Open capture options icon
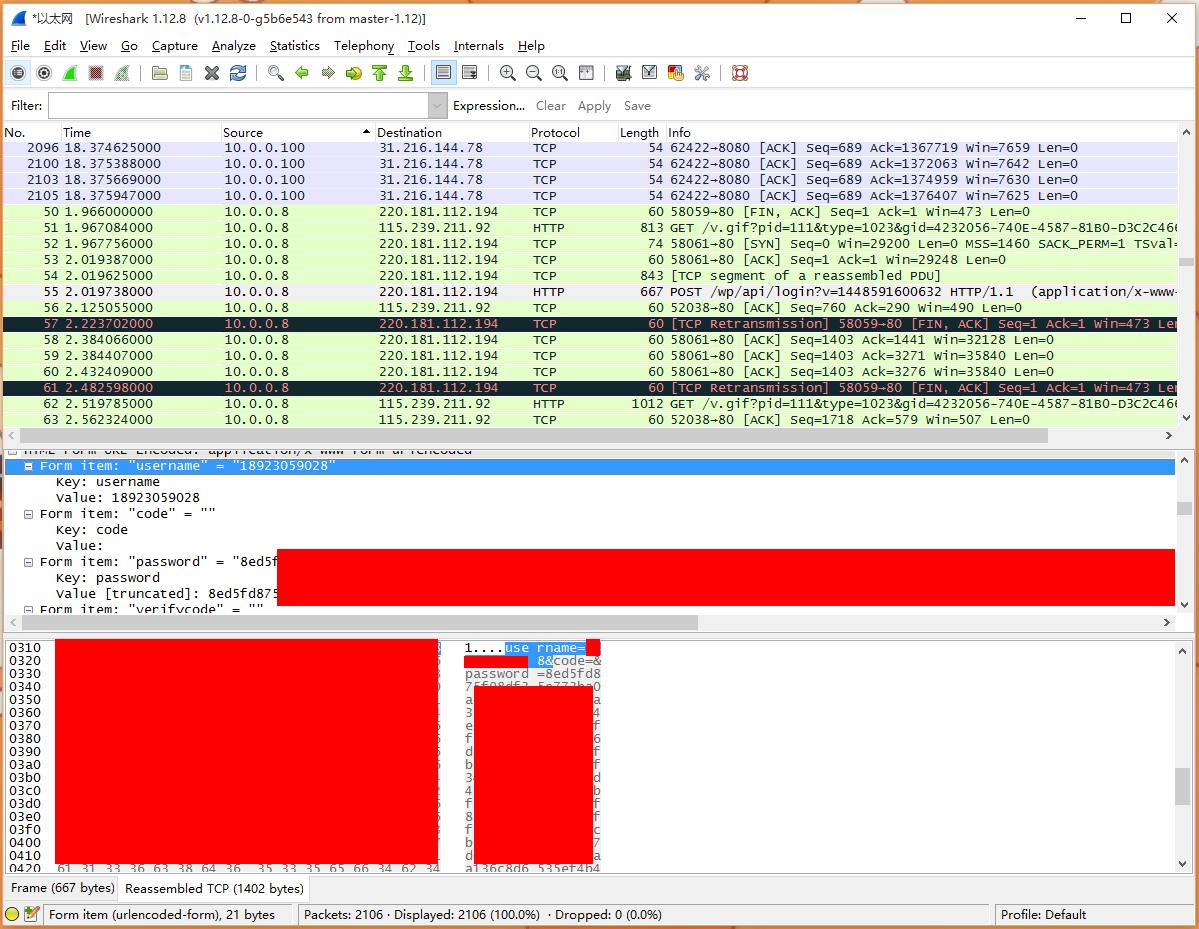The image size is (1199, 929). tap(44, 73)
